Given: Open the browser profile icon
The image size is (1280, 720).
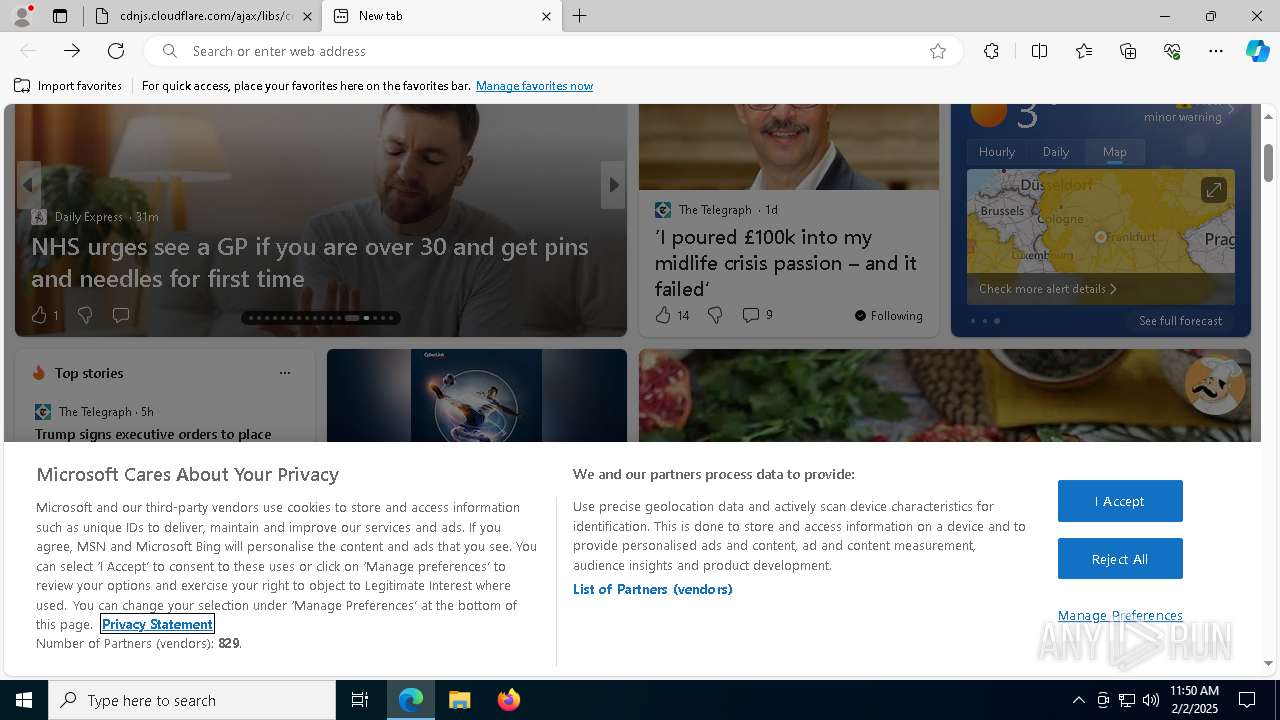Looking at the screenshot, I should 22,16.
